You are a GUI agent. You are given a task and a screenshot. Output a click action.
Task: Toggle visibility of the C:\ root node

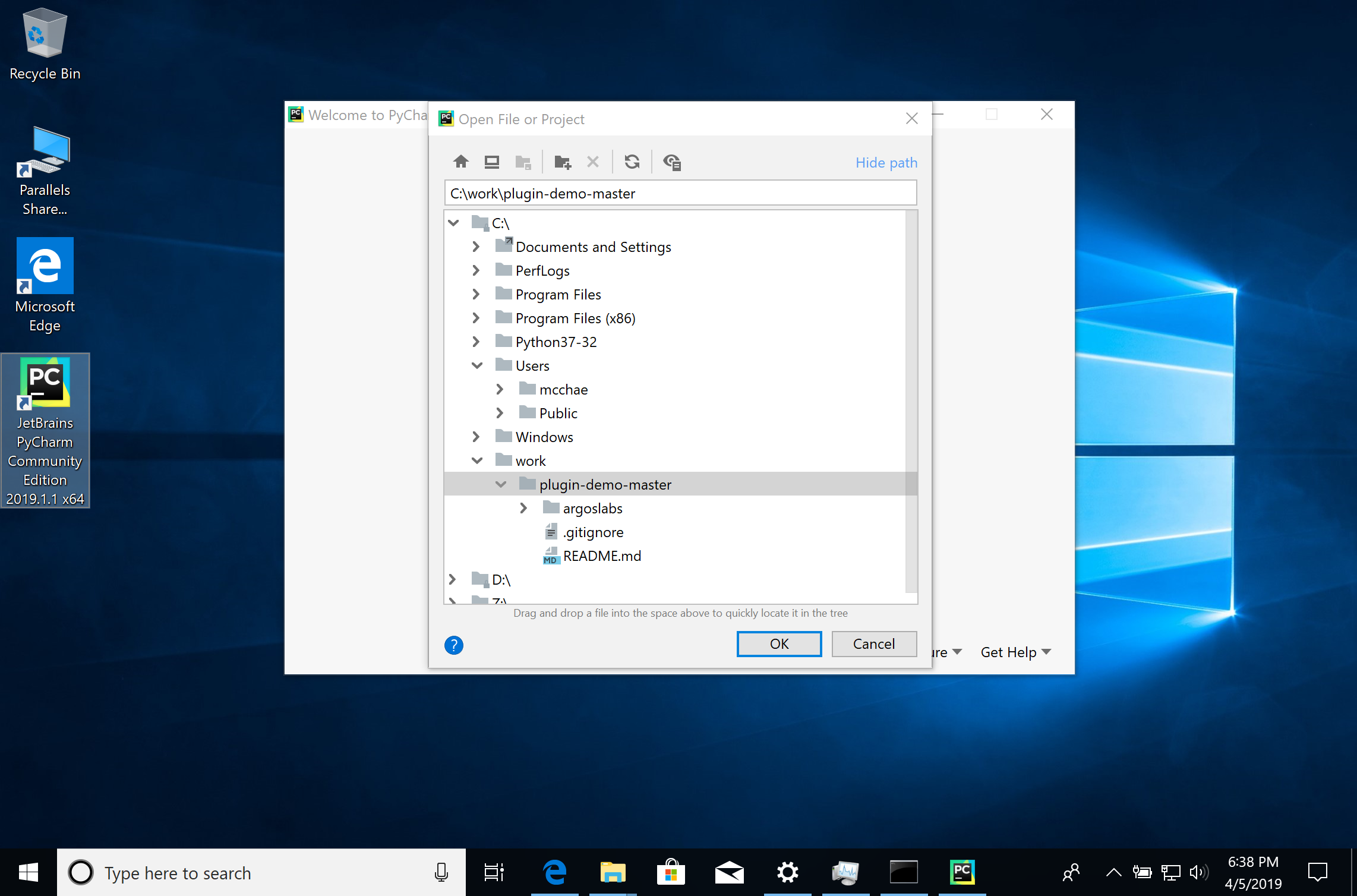click(454, 222)
